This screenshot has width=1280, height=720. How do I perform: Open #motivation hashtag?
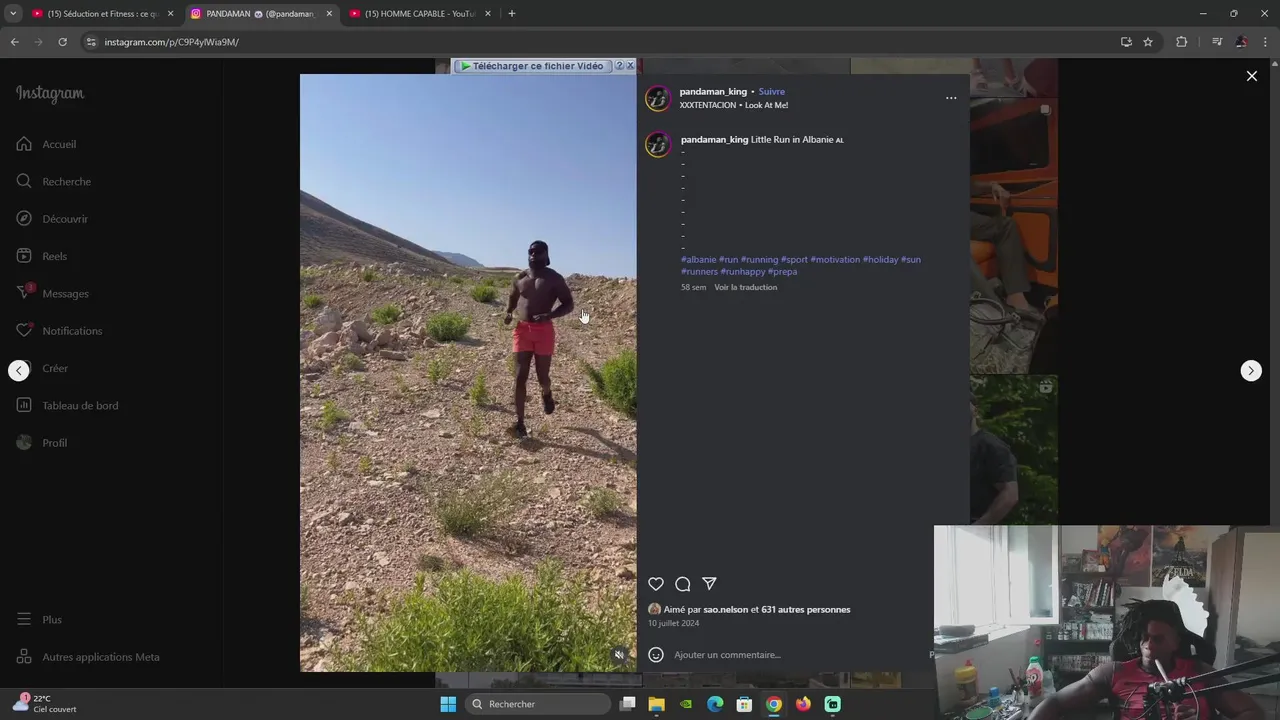pos(835,260)
